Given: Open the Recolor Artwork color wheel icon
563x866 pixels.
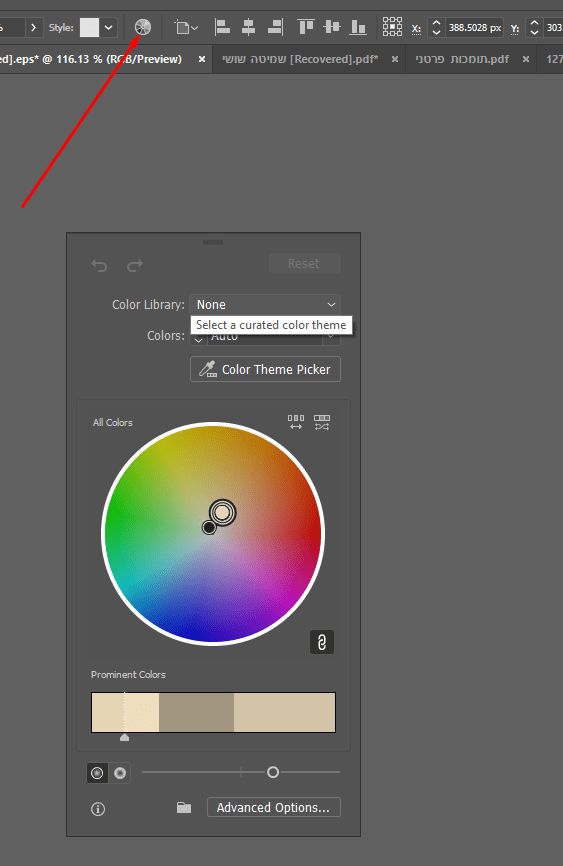Looking at the screenshot, I should click(143, 27).
